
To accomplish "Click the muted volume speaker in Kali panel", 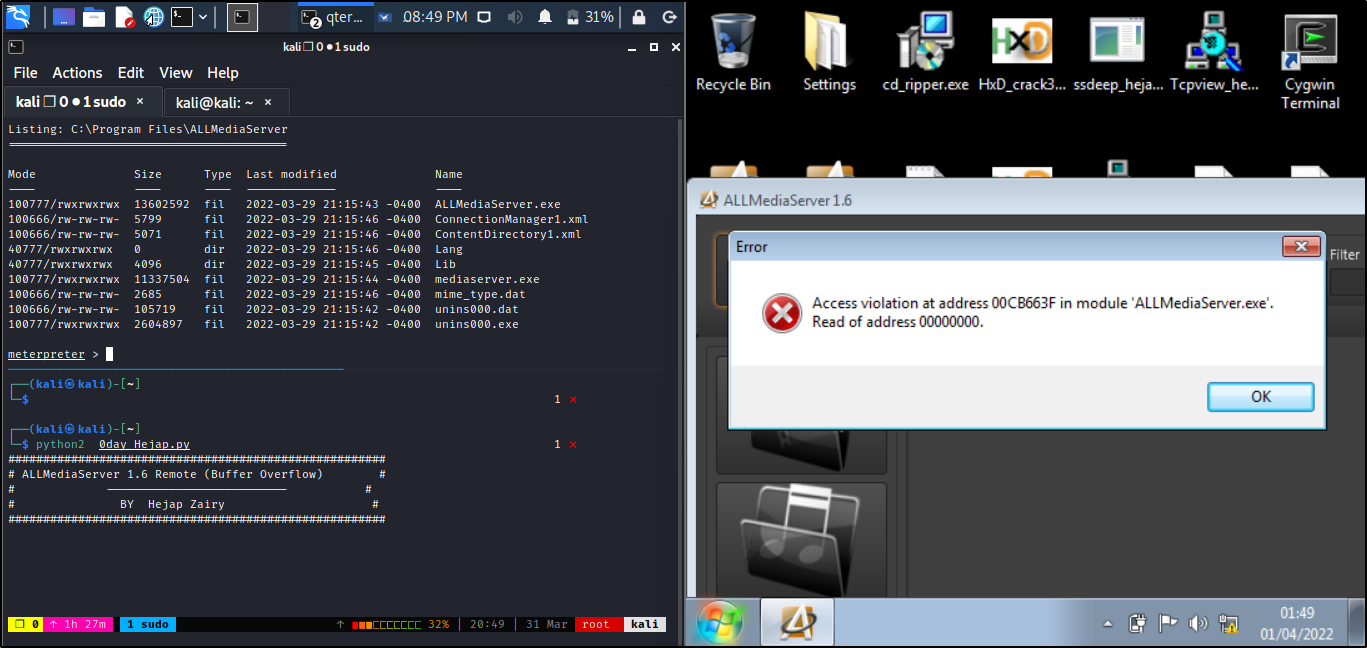I will pos(514,17).
